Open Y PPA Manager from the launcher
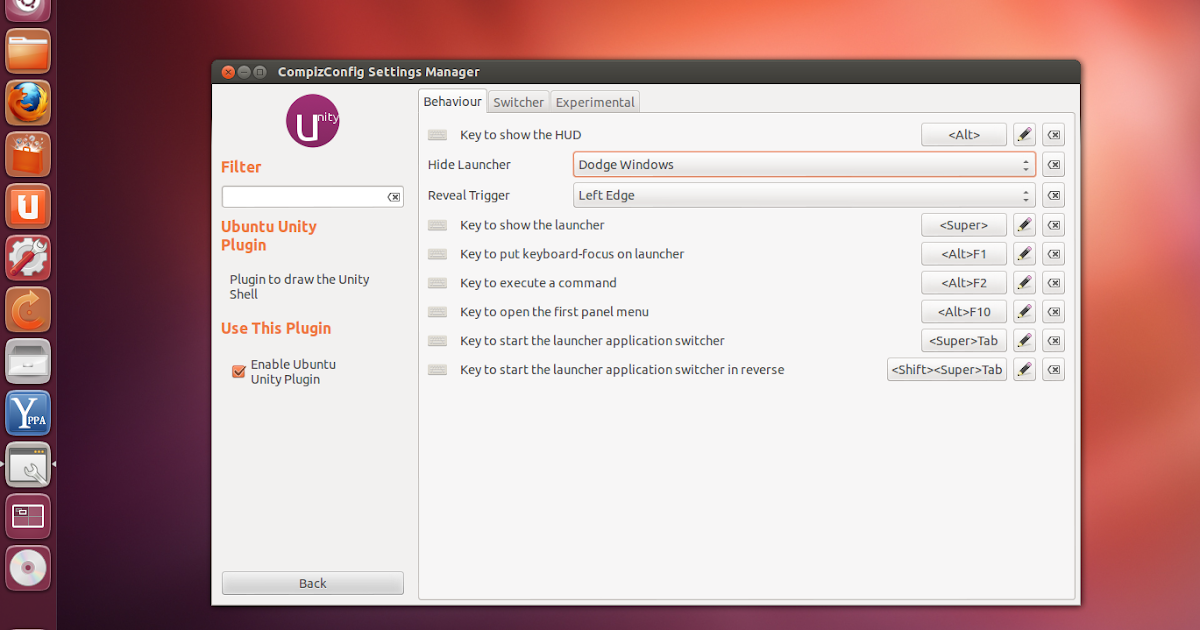This screenshot has width=1200, height=630. 27,413
